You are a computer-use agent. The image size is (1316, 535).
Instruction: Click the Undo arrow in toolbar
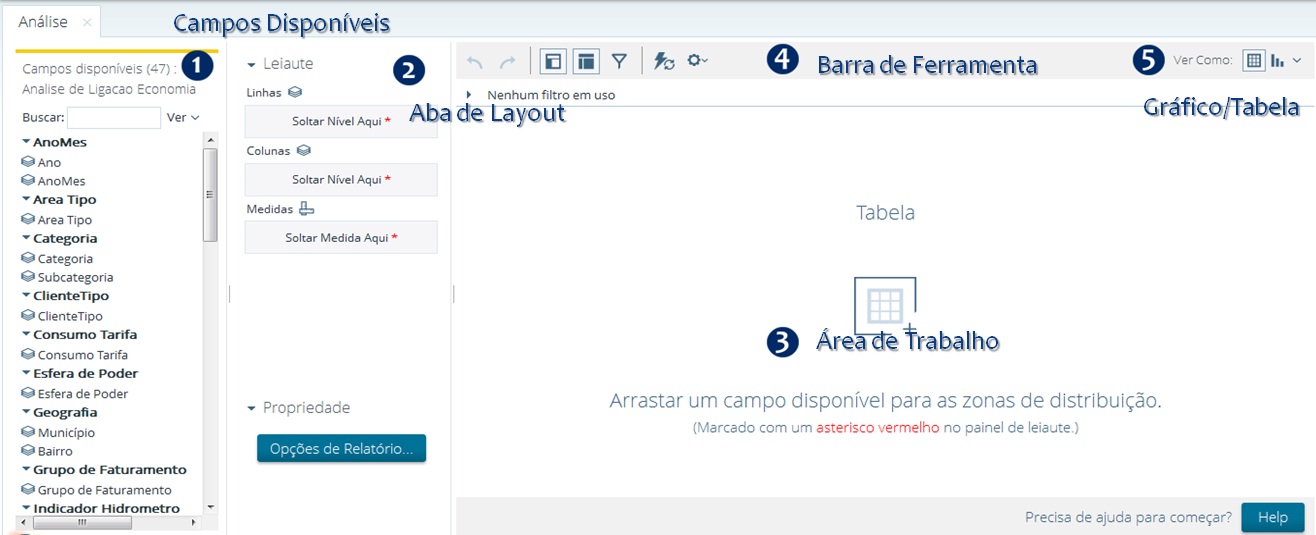pos(475,62)
